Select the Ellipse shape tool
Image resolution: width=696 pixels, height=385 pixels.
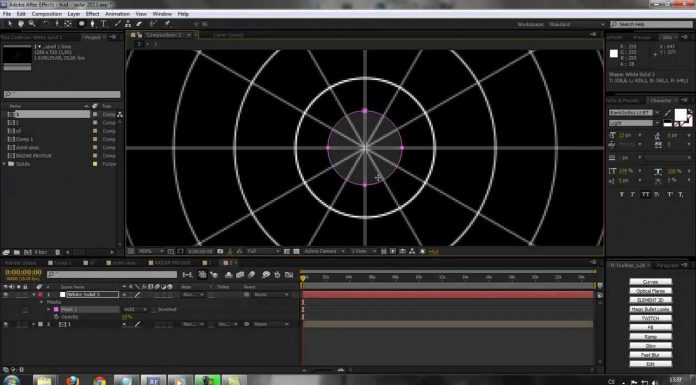82,24
